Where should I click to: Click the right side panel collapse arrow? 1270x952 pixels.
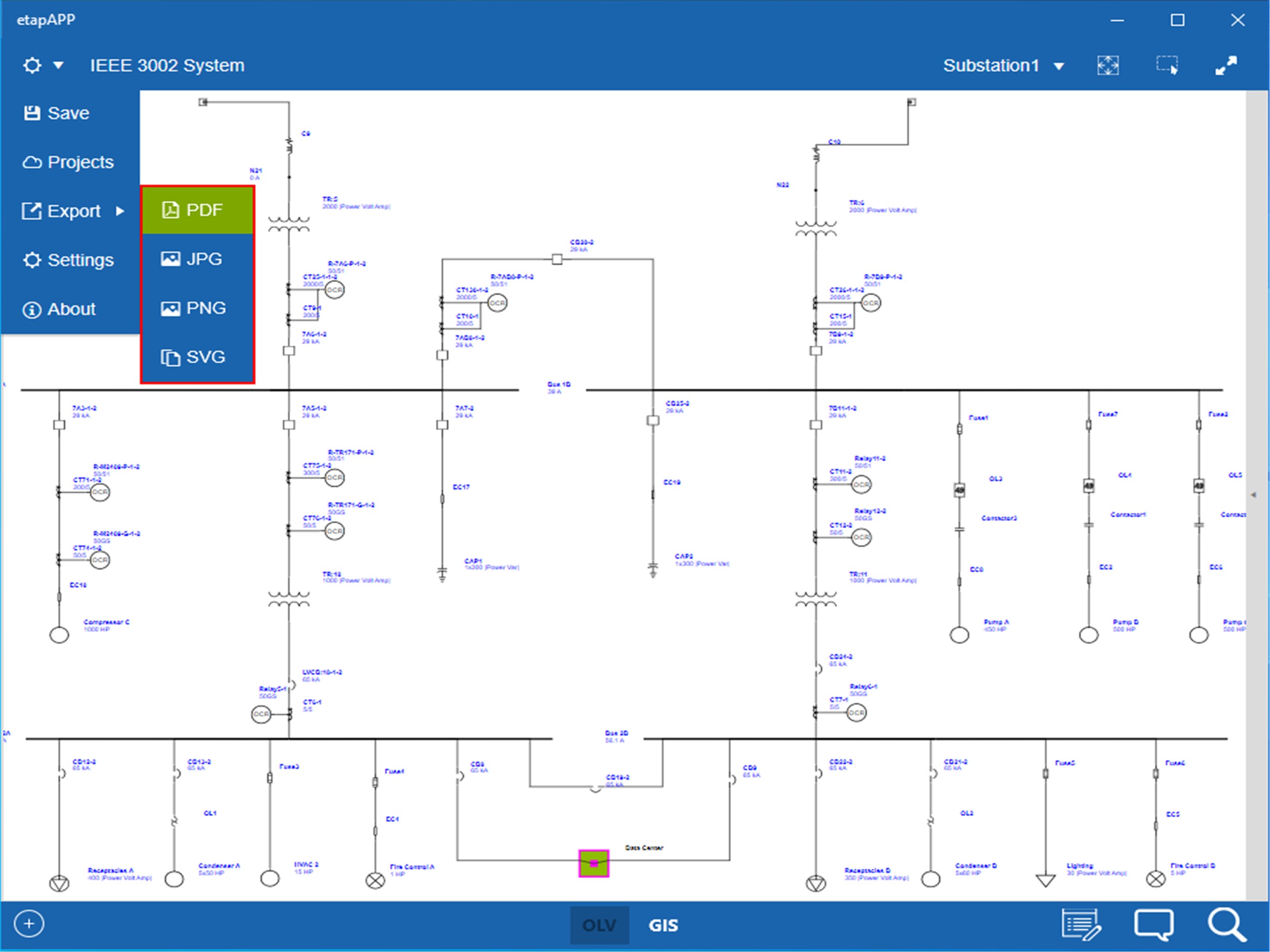pyautogui.click(x=1253, y=495)
